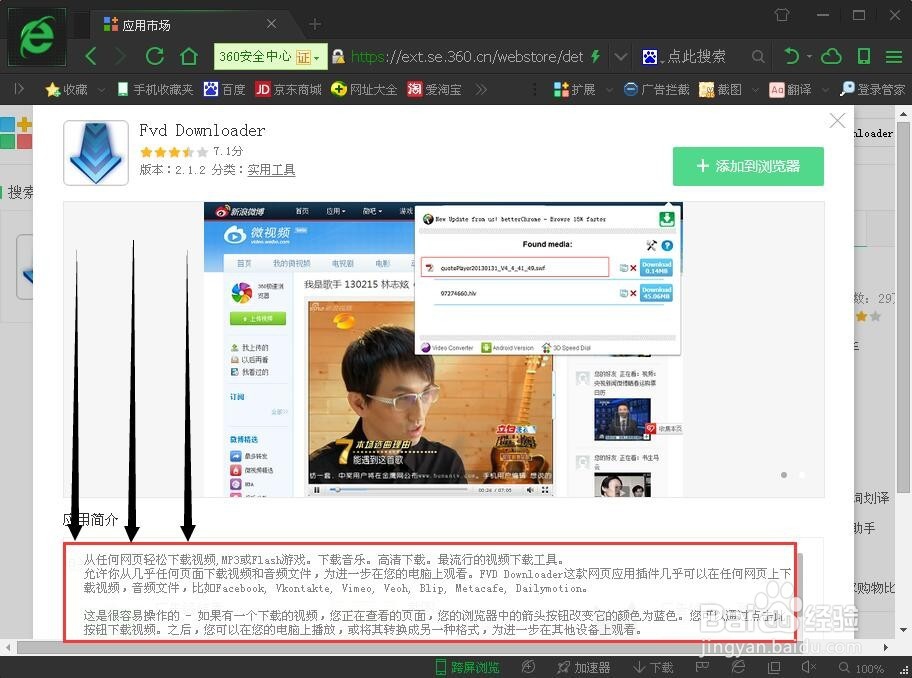Click the mute speaker icon in status bar
912x678 pixels.
click(808, 668)
